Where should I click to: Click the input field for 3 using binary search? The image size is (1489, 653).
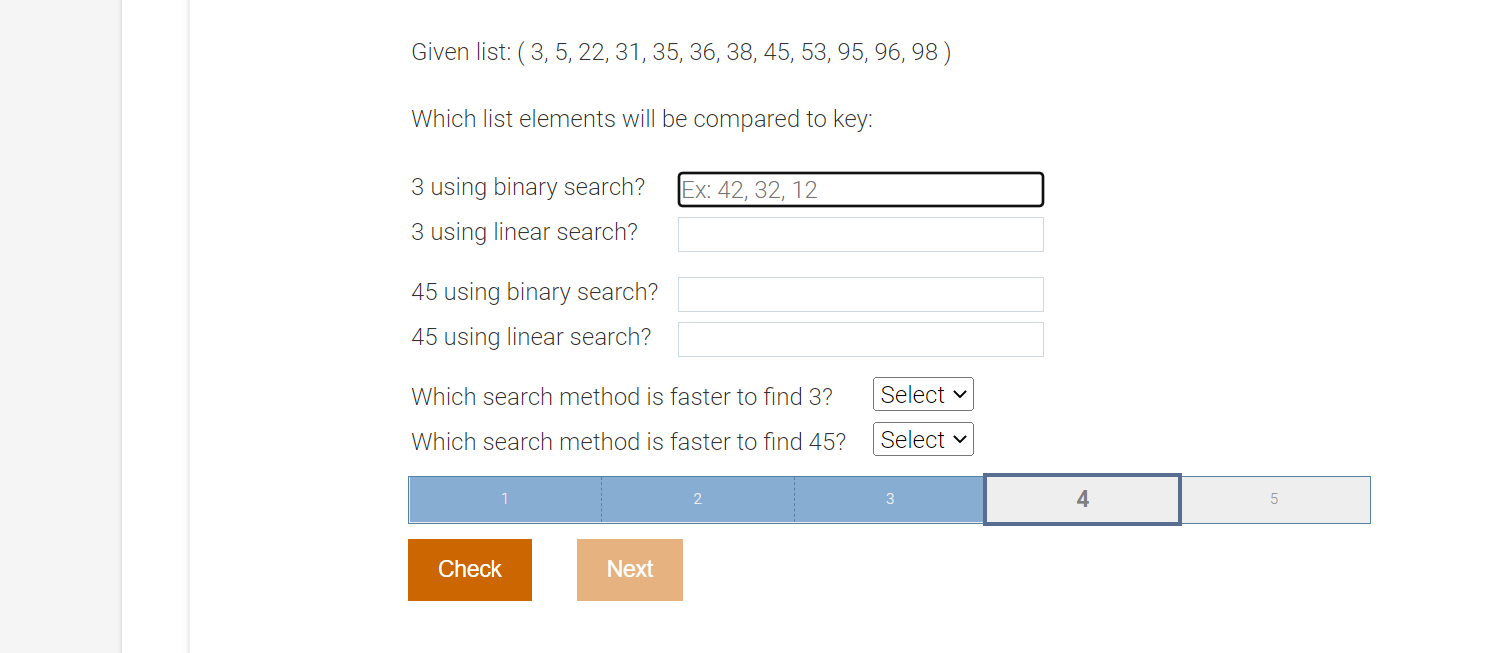tap(860, 189)
